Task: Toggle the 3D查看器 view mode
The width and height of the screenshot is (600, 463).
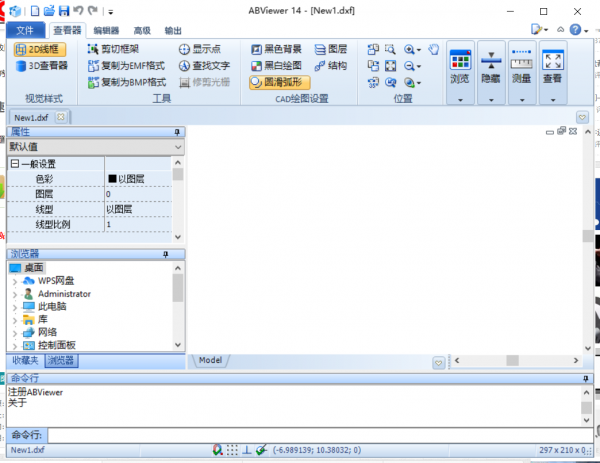Action: tap(41, 66)
